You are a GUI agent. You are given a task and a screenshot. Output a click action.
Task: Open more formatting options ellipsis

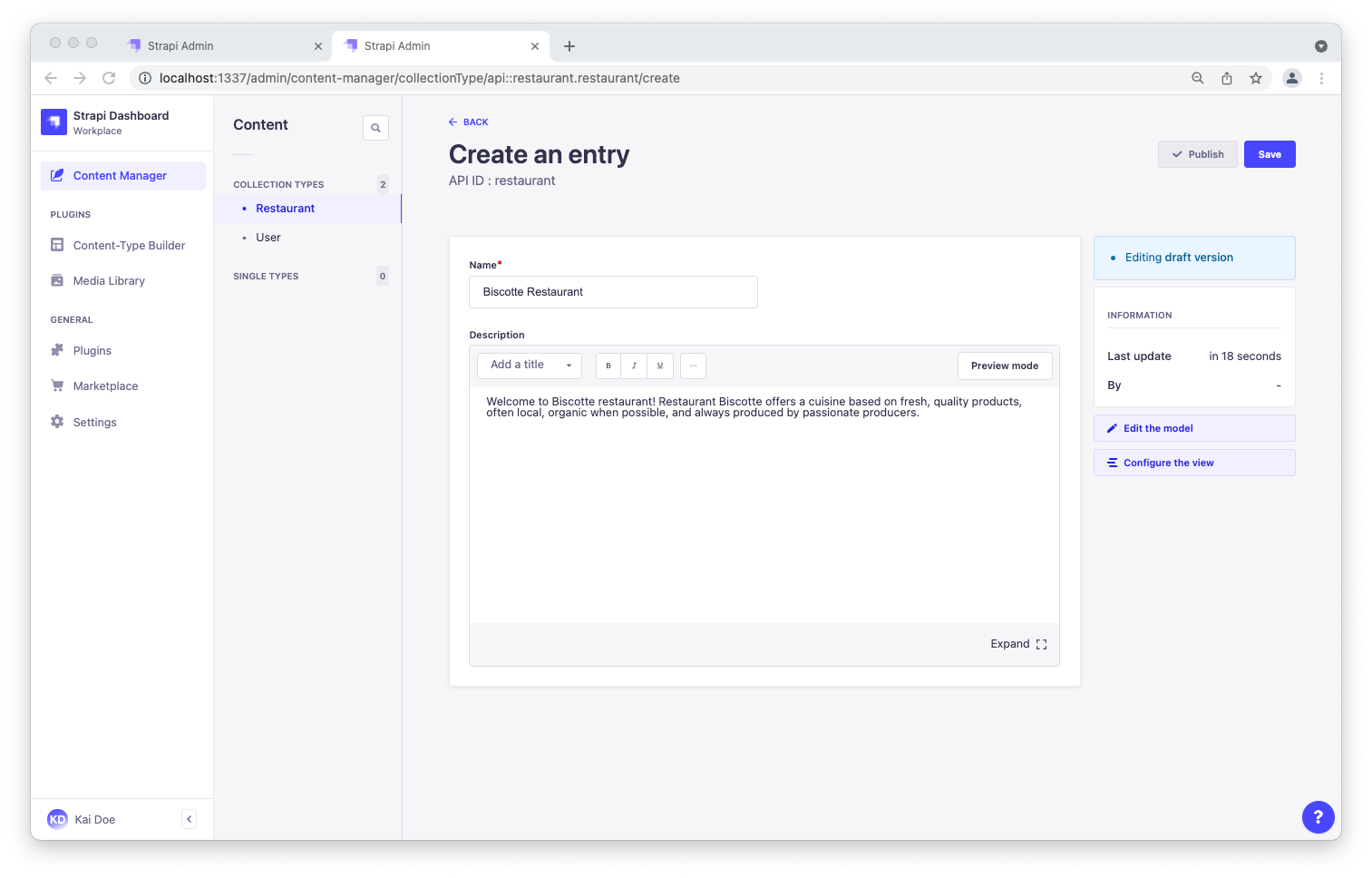coord(693,366)
